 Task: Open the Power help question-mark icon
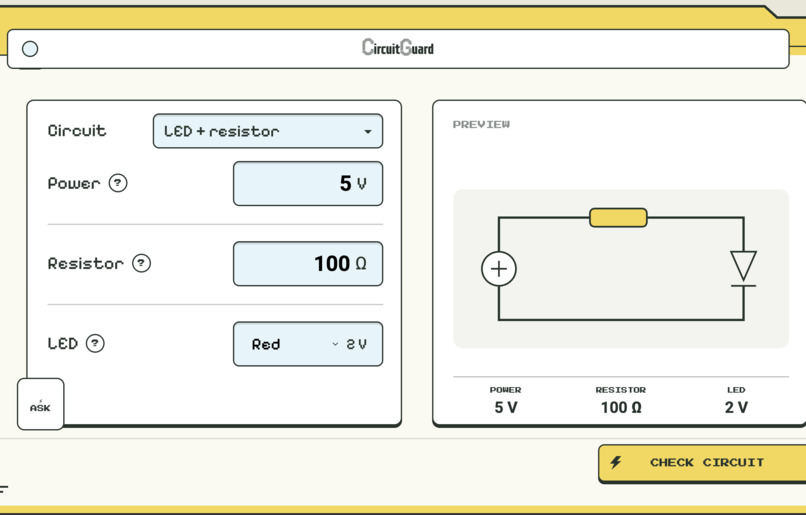118,183
